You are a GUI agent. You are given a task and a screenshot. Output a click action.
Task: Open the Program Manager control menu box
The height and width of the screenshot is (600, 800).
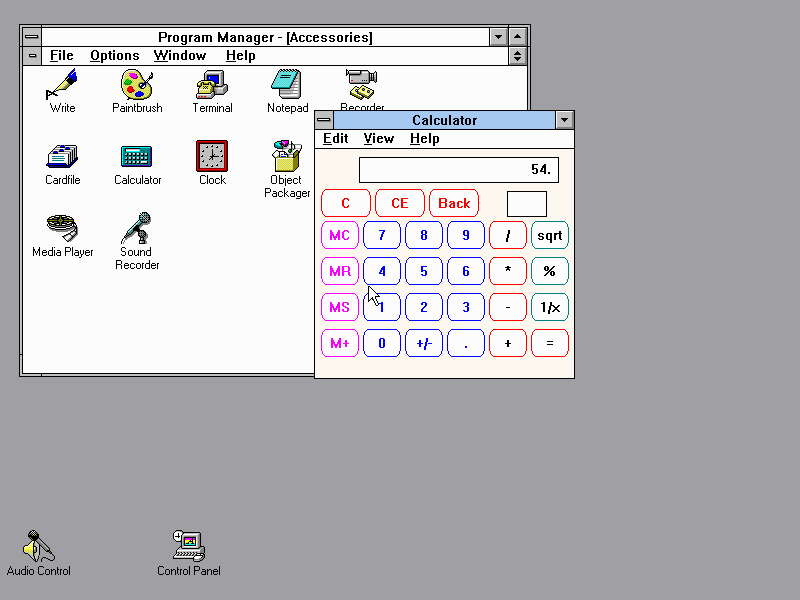(x=32, y=37)
